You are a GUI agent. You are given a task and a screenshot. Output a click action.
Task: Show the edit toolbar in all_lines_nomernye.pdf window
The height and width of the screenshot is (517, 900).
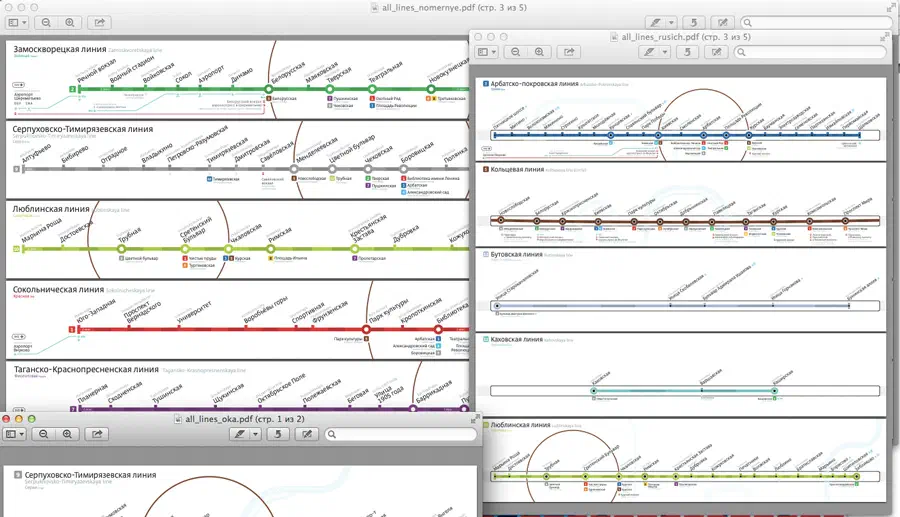[x=723, y=22]
